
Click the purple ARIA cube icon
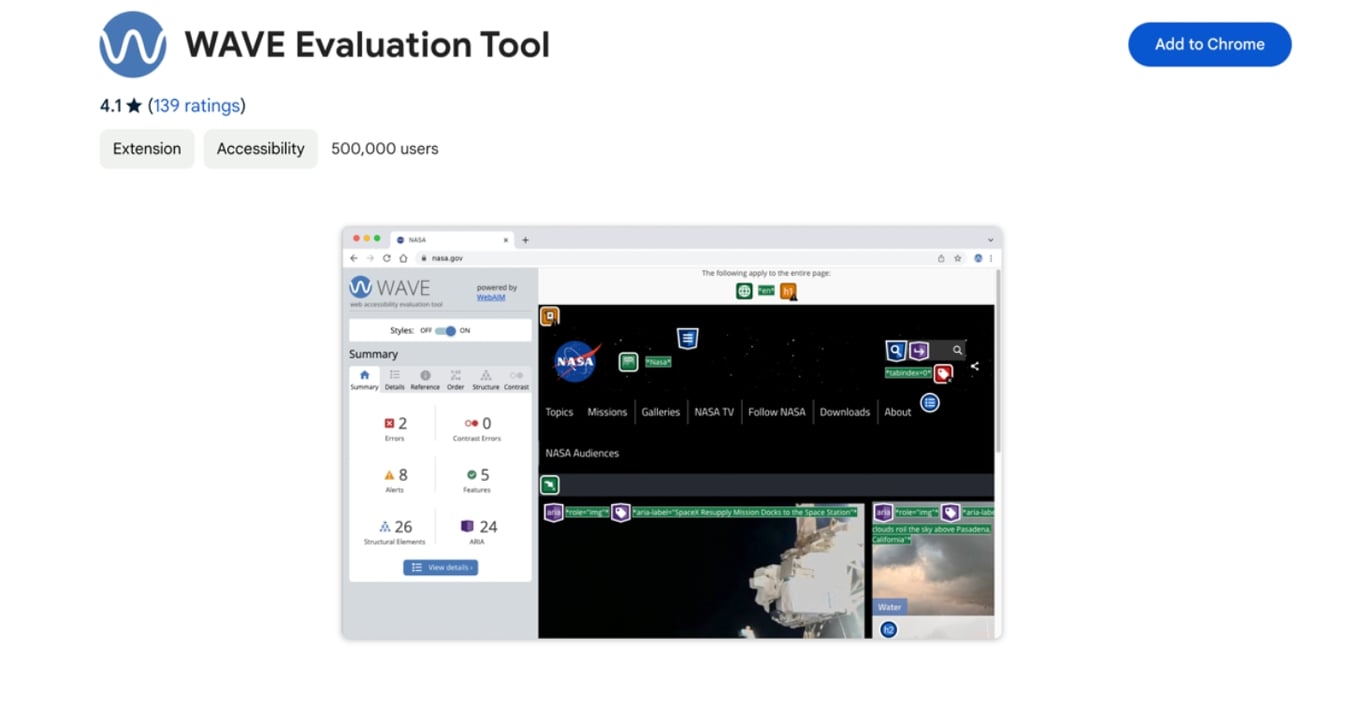click(466, 525)
